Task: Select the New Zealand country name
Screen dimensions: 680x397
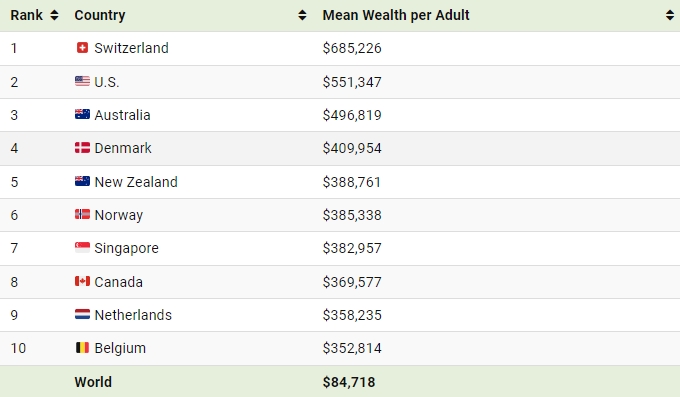Action: coord(136,182)
